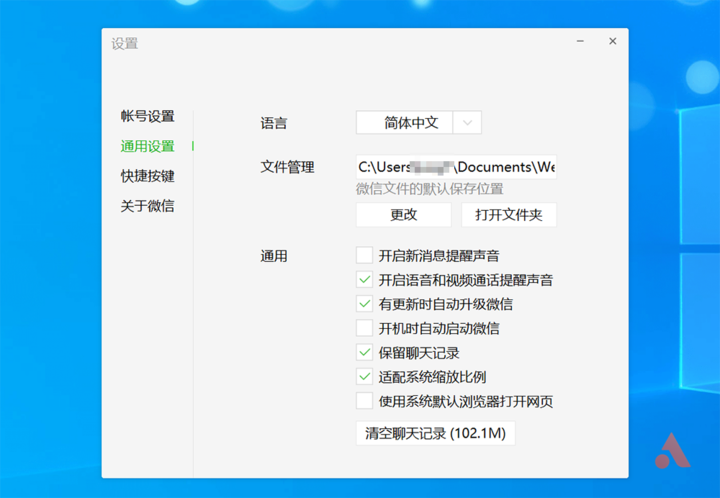Open 关于微信 section
Screen dimensions: 720x498
click(147, 206)
